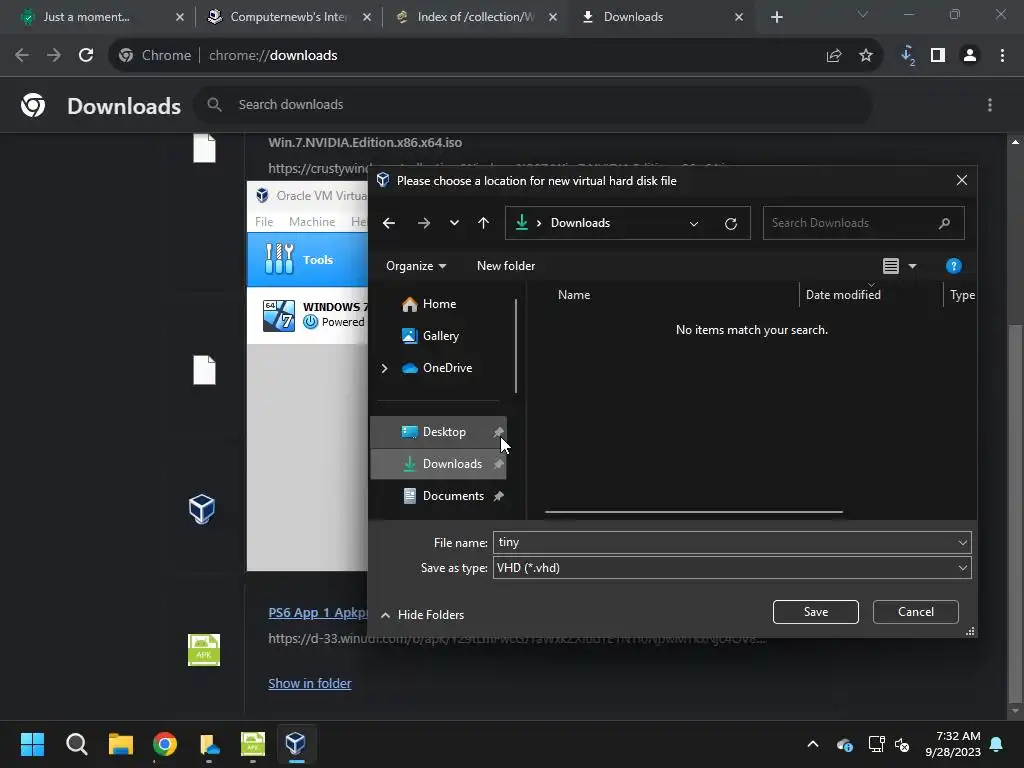Open VirtualBox from taskbar

pyautogui.click(x=296, y=744)
